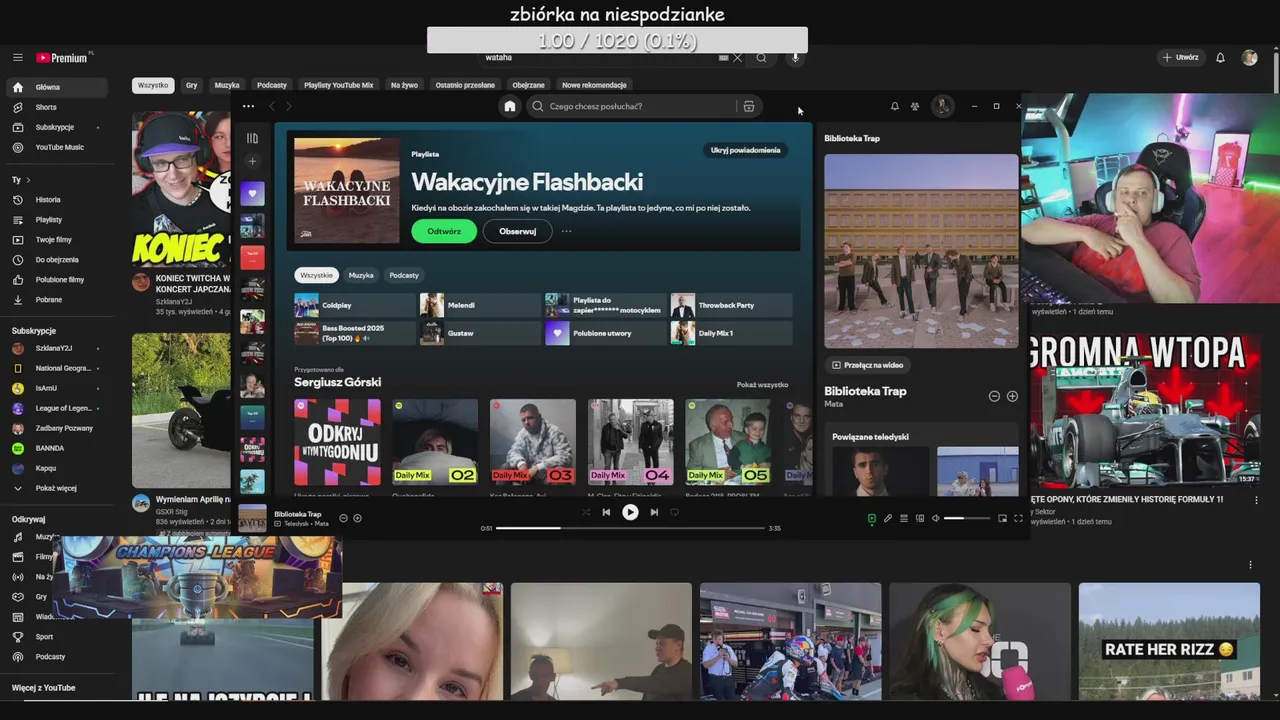Adjust Spotify volume slider
Viewport: 1280px width, 720px height.
pyautogui.click(x=967, y=518)
